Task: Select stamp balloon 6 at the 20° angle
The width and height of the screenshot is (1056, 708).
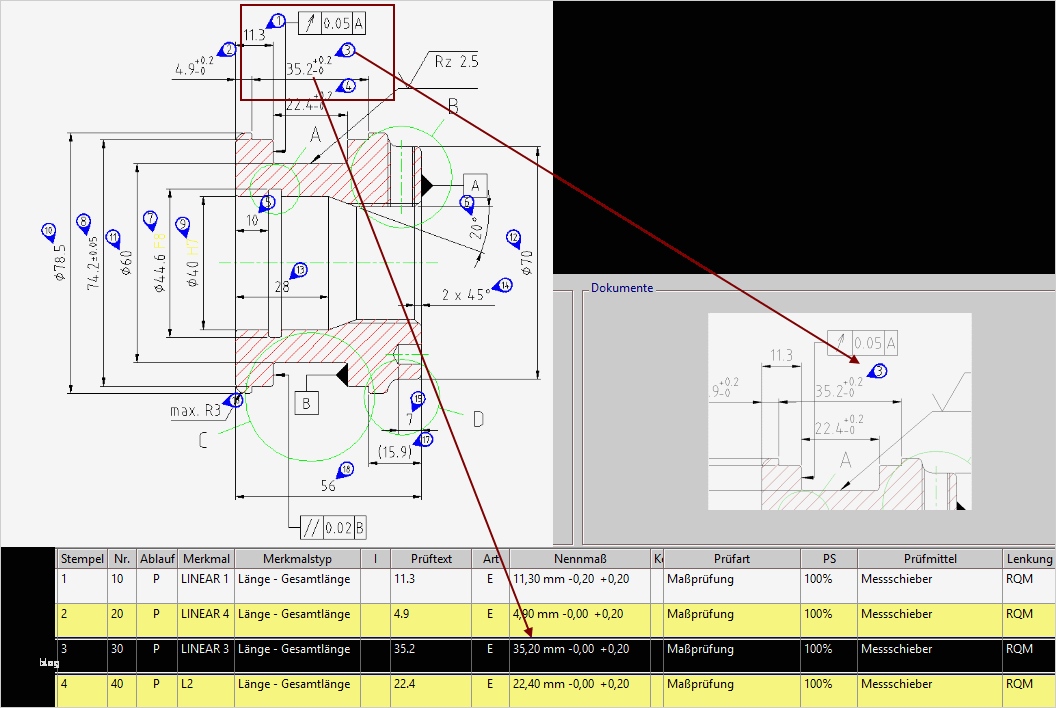Action: point(467,203)
